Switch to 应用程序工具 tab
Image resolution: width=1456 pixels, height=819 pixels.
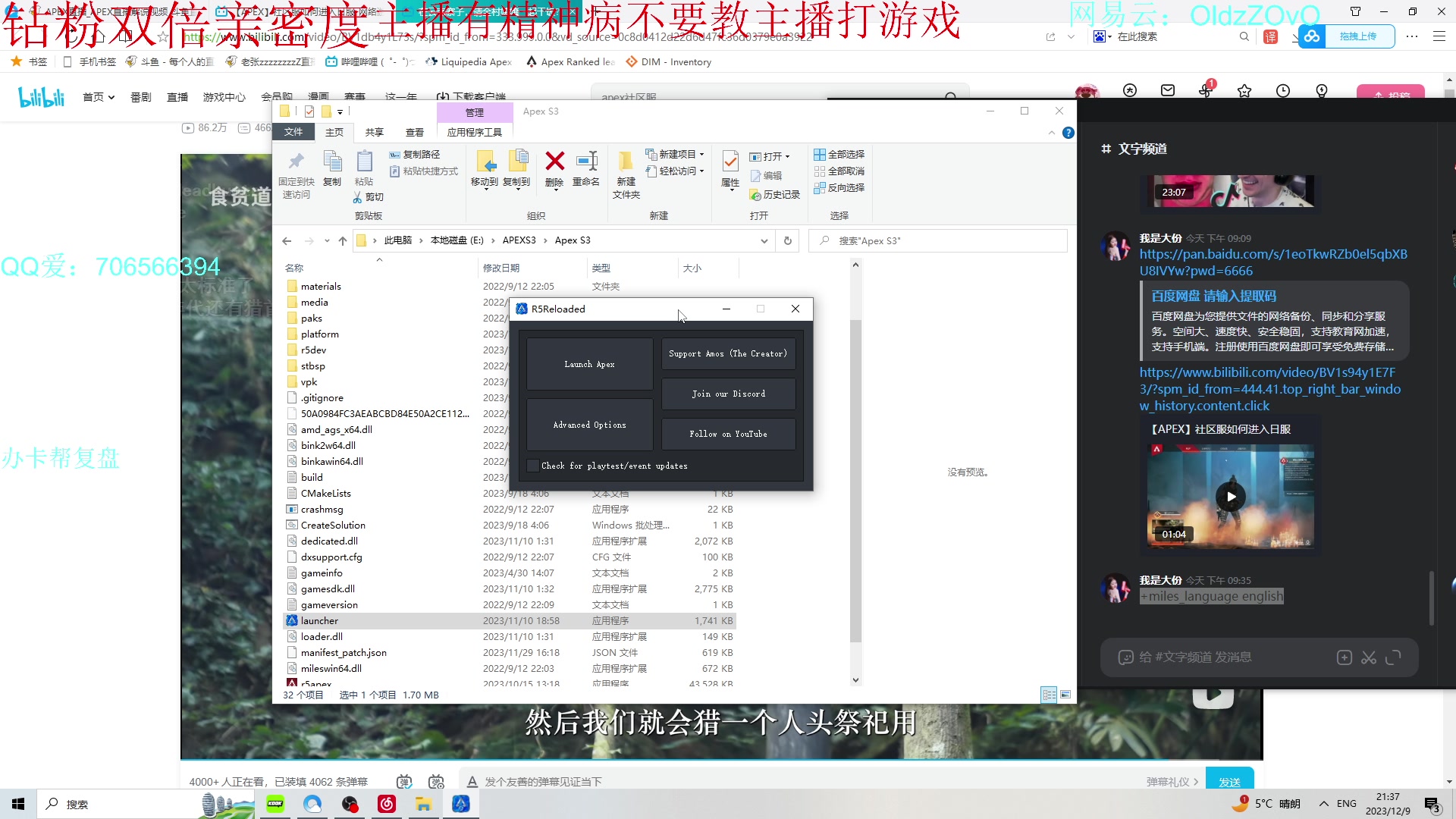[x=475, y=132]
